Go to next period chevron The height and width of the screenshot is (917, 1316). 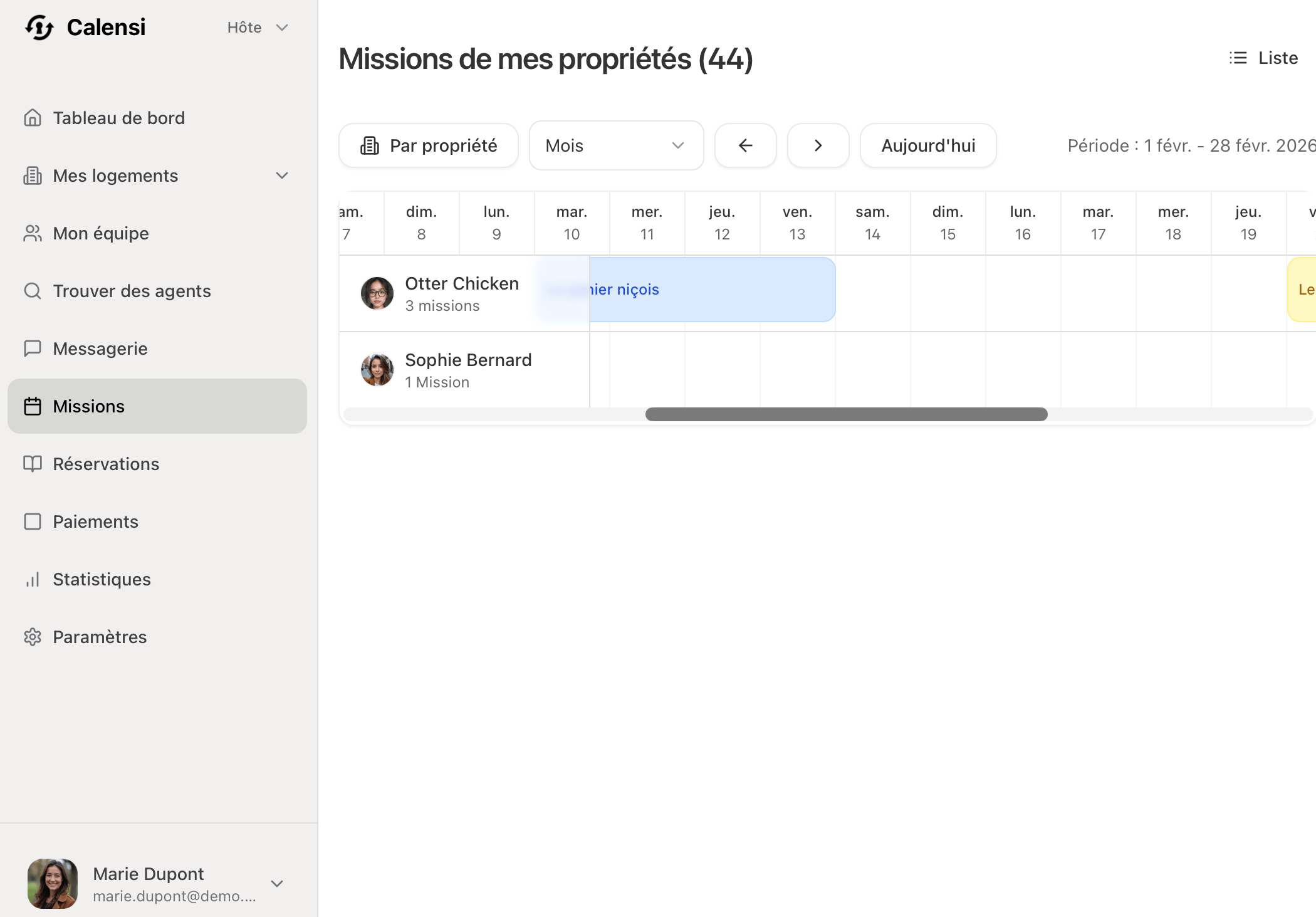[x=818, y=145]
